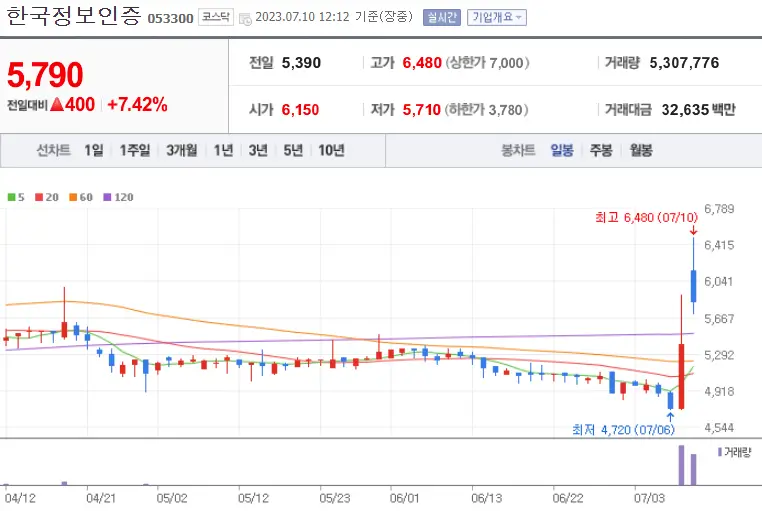Viewport: 762px width, 511px height.
Task: Click the 05/23 date on the axis
Action: point(334,498)
